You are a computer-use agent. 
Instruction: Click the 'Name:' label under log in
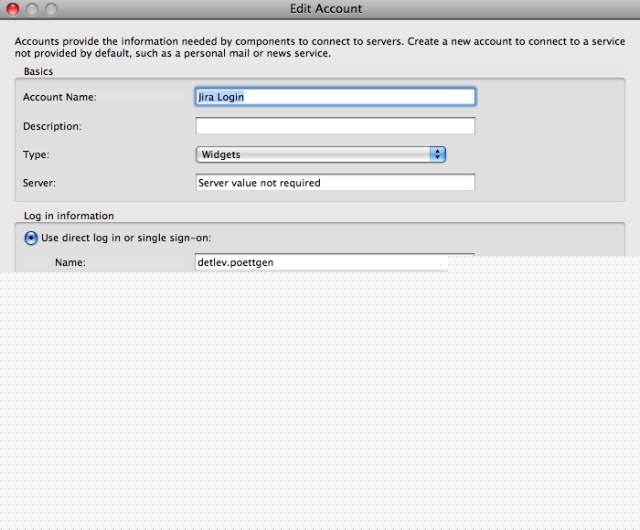point(70,262)
